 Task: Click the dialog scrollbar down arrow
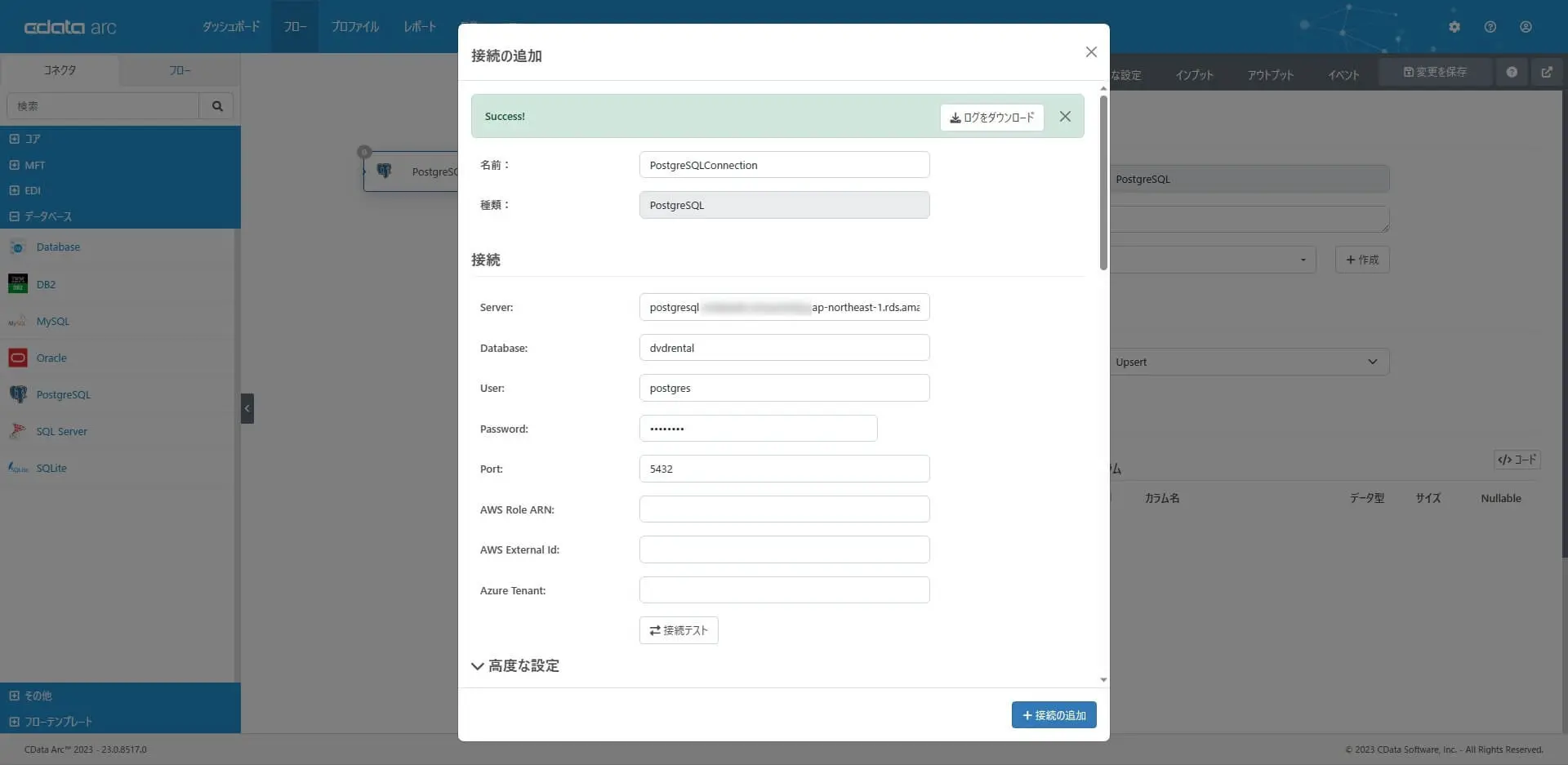1103,679
